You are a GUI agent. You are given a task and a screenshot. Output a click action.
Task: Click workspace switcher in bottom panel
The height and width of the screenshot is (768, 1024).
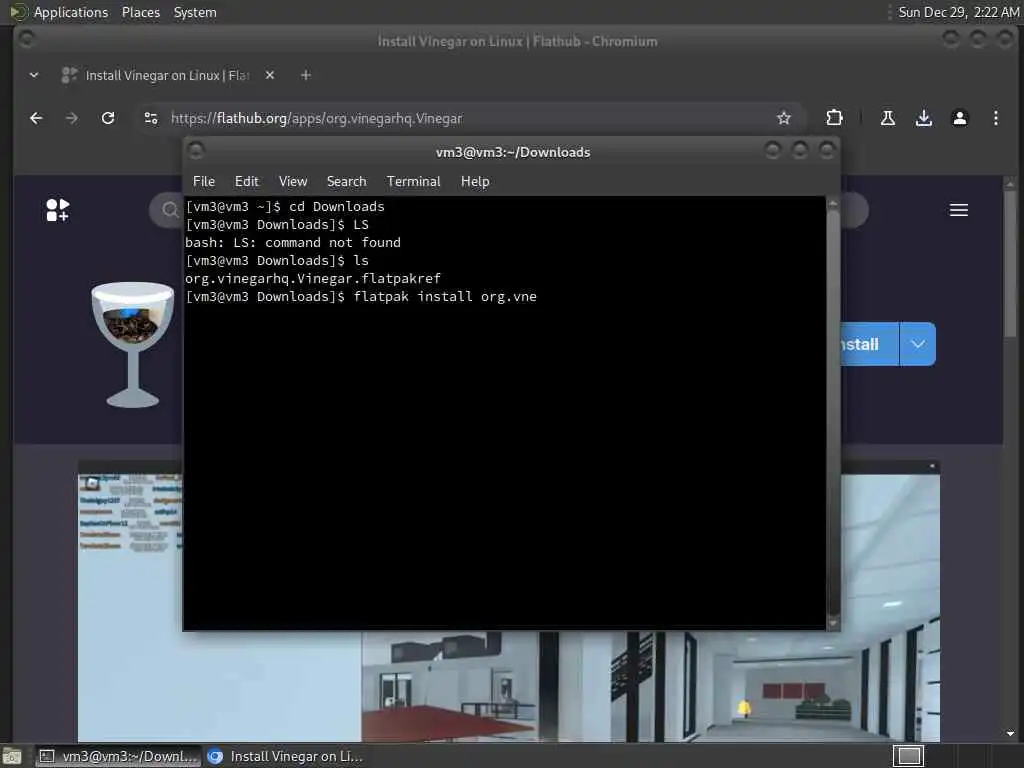pyautogui.click(x=908, y=756)
